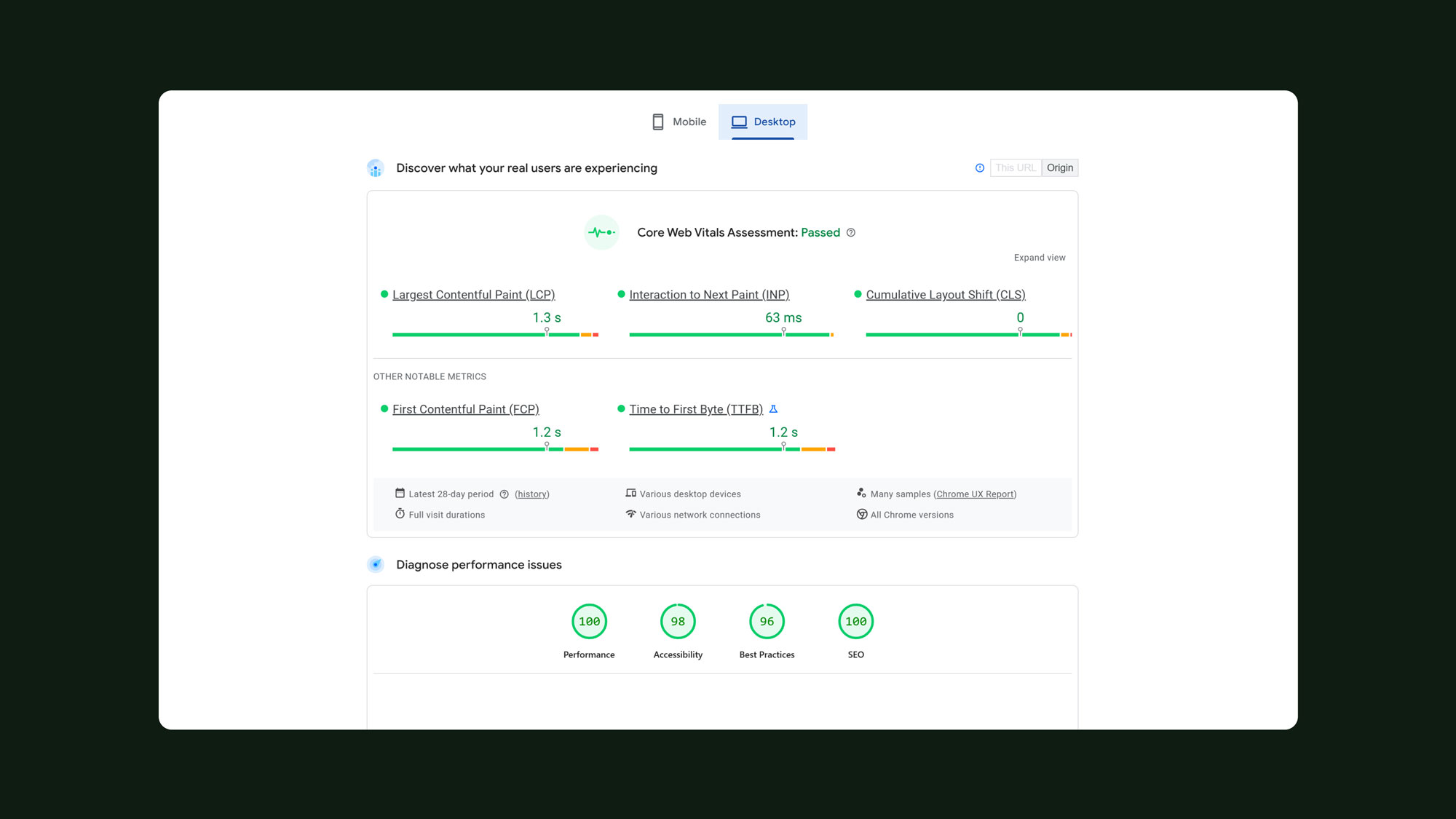This screenshot has width=1456, height=819.
Task: Open the Chrome UX Report link
Action: point(975,494)
